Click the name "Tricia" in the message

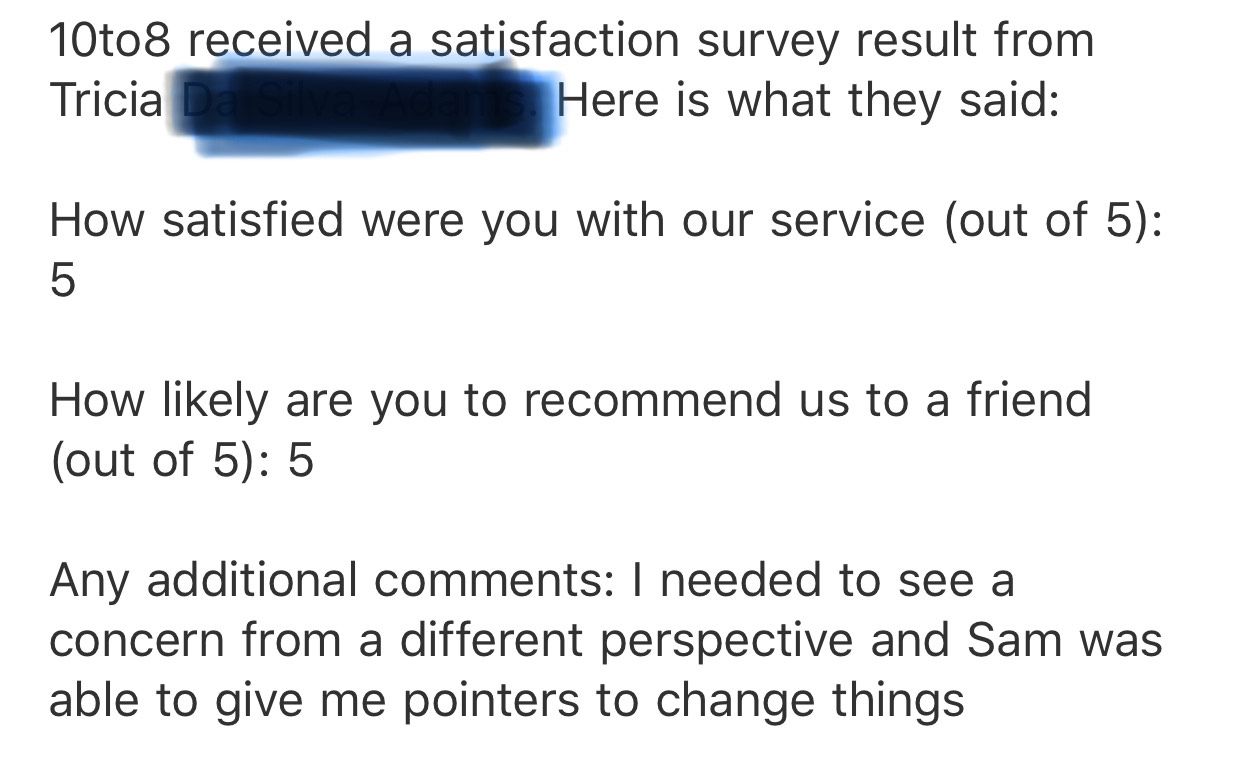pyautogui.click(x=106, y=100)
